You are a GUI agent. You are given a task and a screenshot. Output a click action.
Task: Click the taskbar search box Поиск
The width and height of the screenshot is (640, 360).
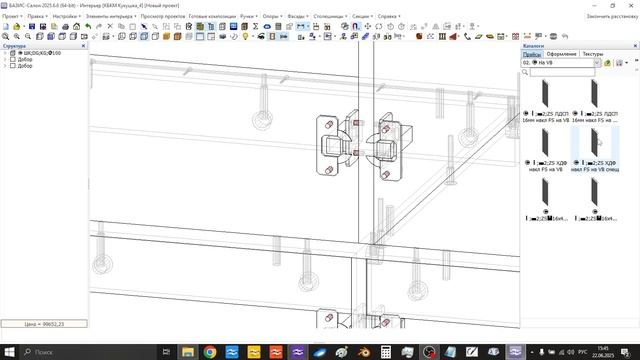pos(88,352)
